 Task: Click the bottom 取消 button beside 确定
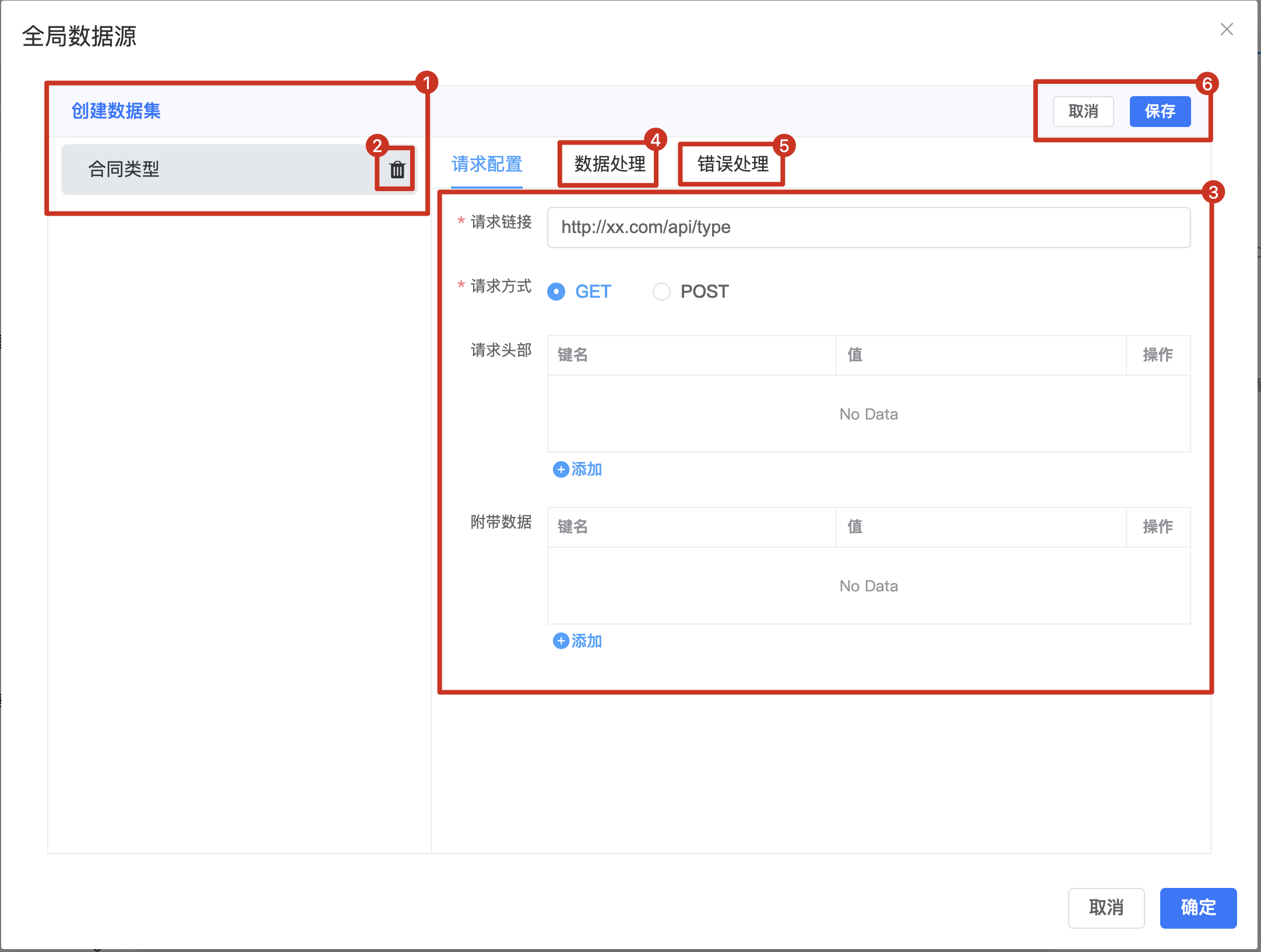point(1105,907)
